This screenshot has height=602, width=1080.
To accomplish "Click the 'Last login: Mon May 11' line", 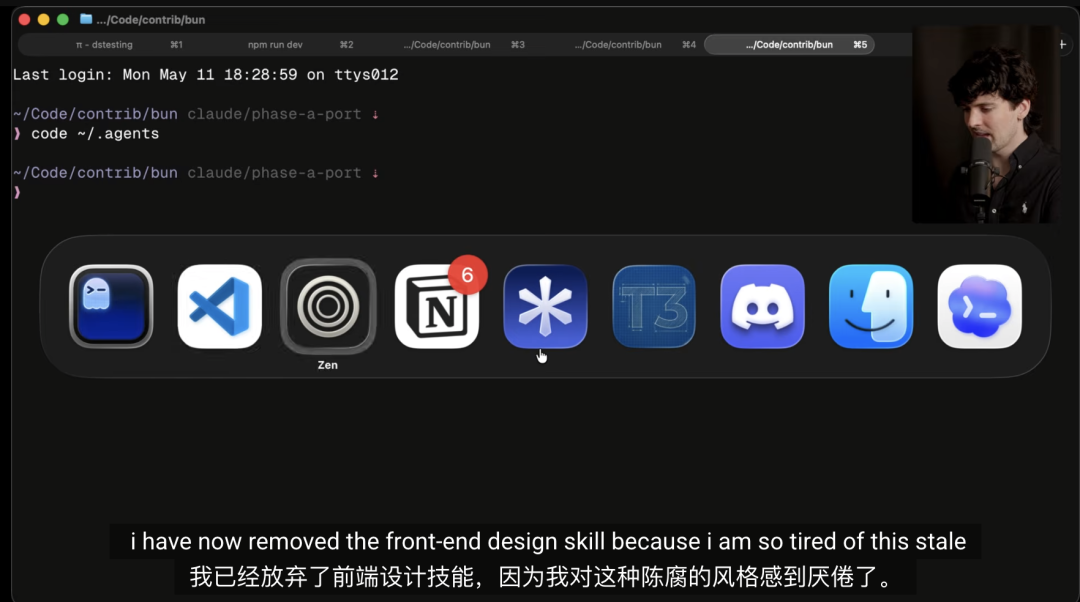I will [205, 74].
